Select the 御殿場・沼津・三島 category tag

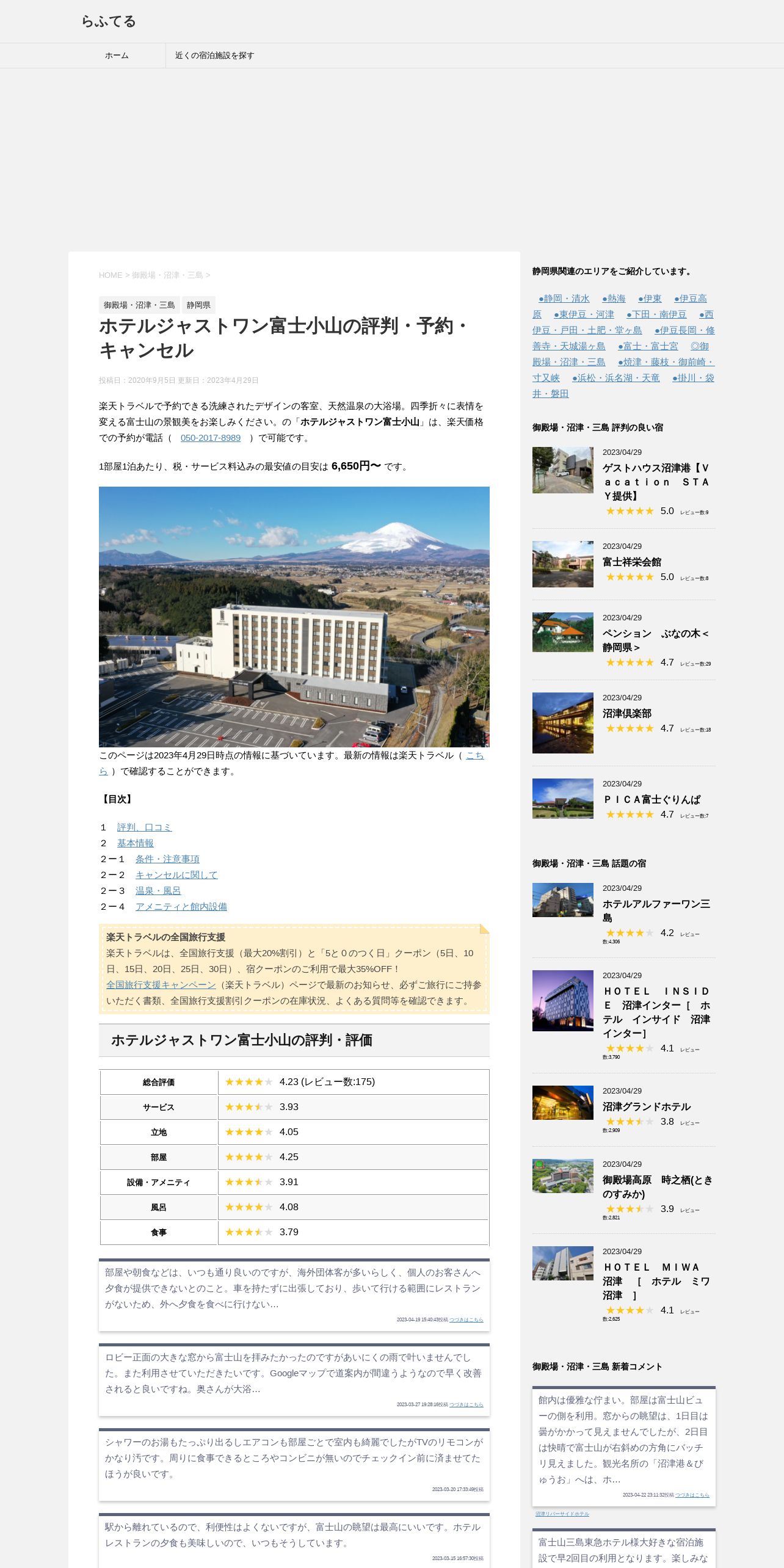pyautogui.click(x=139, y=305)
